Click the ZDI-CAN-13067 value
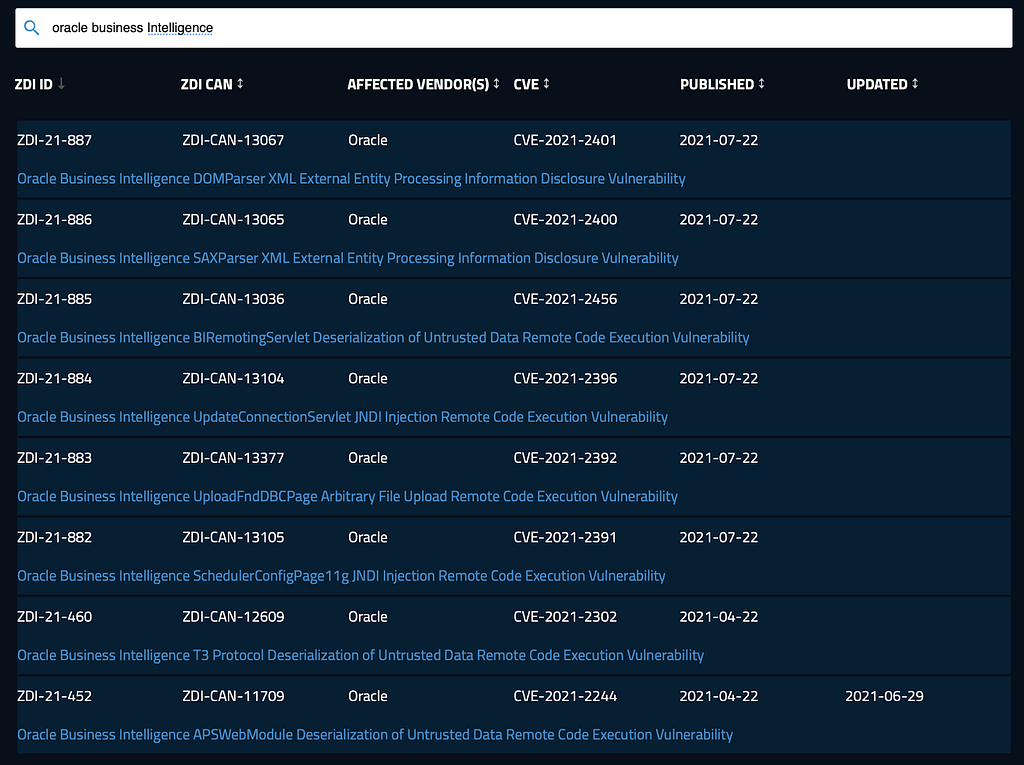Viewport: 1024px width, 765px height. coord(233,140)
